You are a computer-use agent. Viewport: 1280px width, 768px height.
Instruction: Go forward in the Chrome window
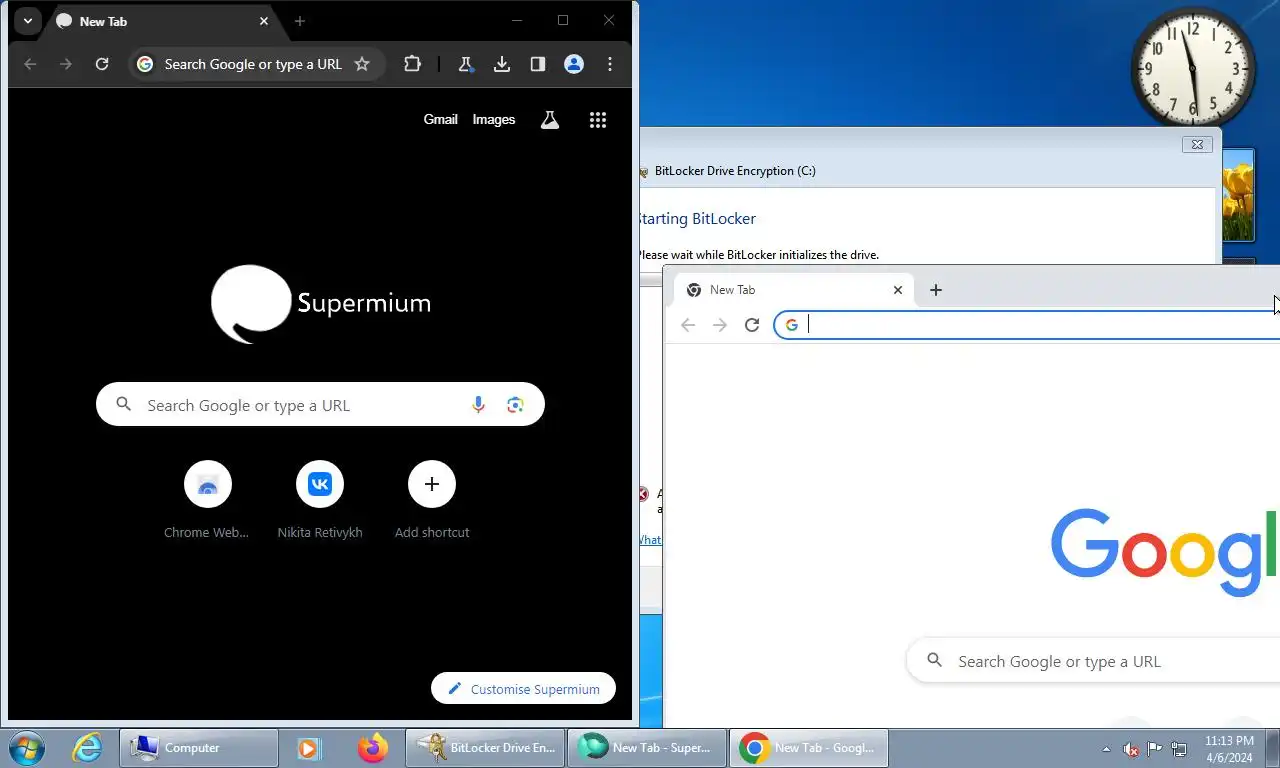point(720,325)
